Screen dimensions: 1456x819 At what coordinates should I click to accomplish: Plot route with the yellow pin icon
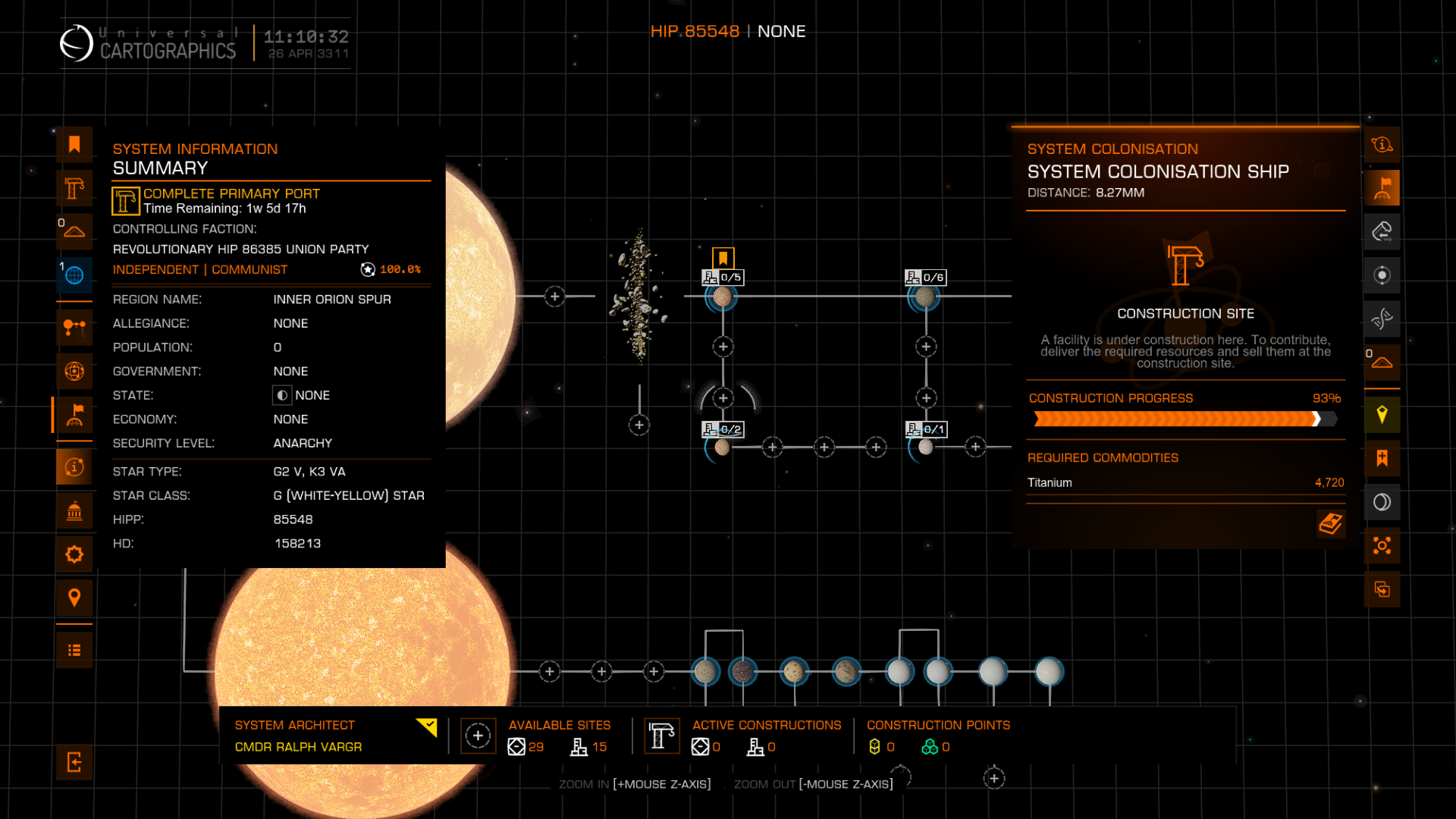(1382, 415)
